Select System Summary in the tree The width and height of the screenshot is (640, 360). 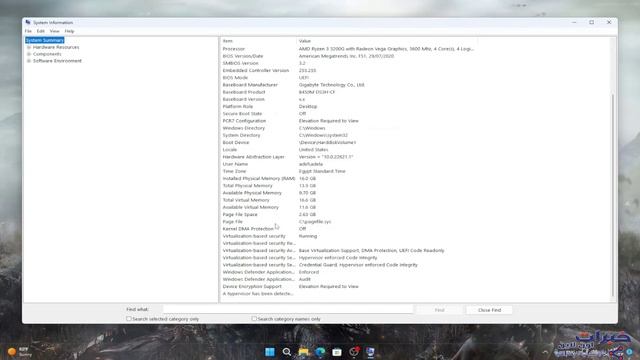[x=44, y=40]
